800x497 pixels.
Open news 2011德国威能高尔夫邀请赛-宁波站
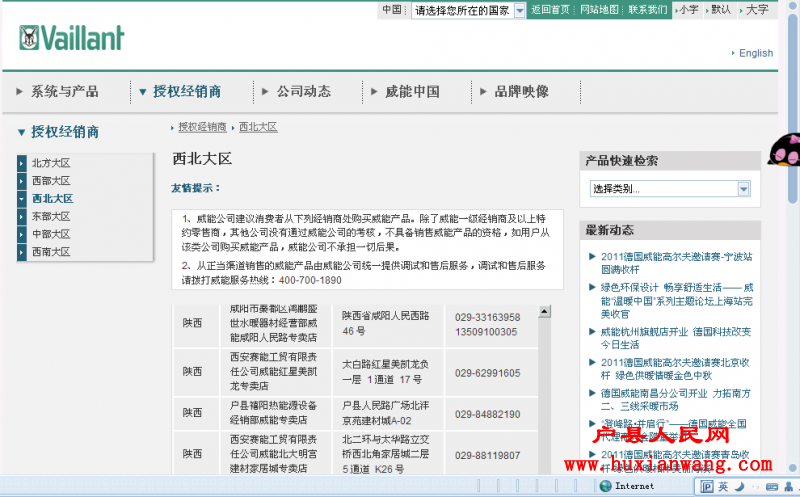coord(676,263)
